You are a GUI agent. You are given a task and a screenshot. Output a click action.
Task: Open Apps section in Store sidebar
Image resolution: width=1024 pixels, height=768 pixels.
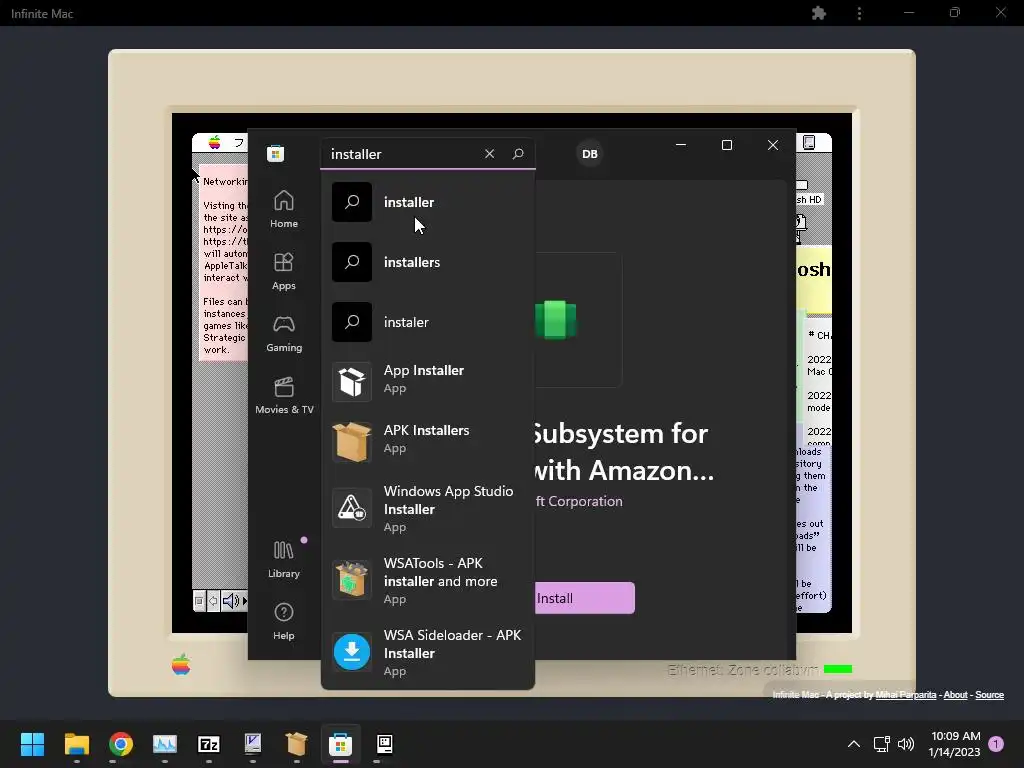tap(283, 271)
